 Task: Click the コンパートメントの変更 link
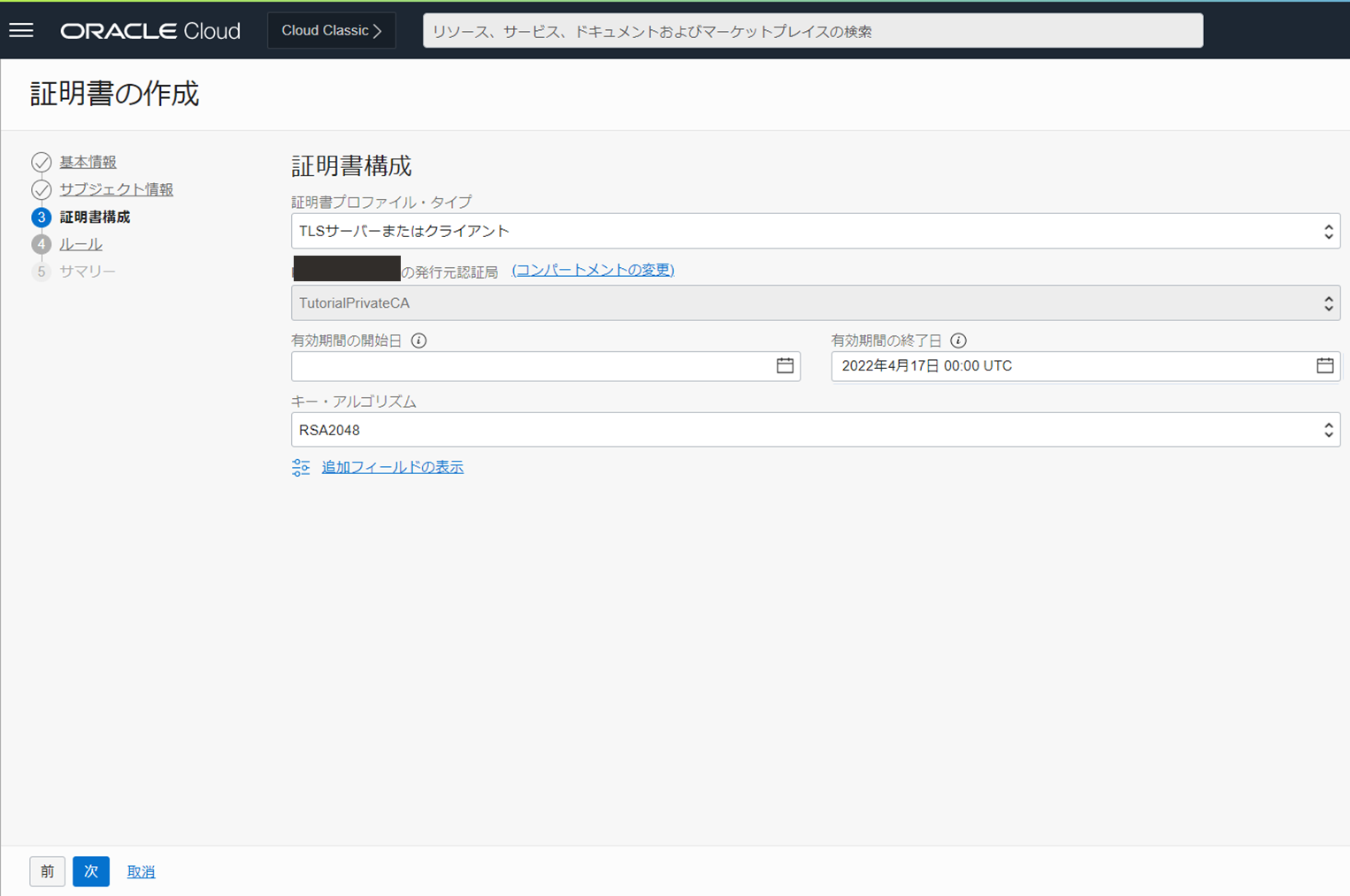click(x=593, y=271)
